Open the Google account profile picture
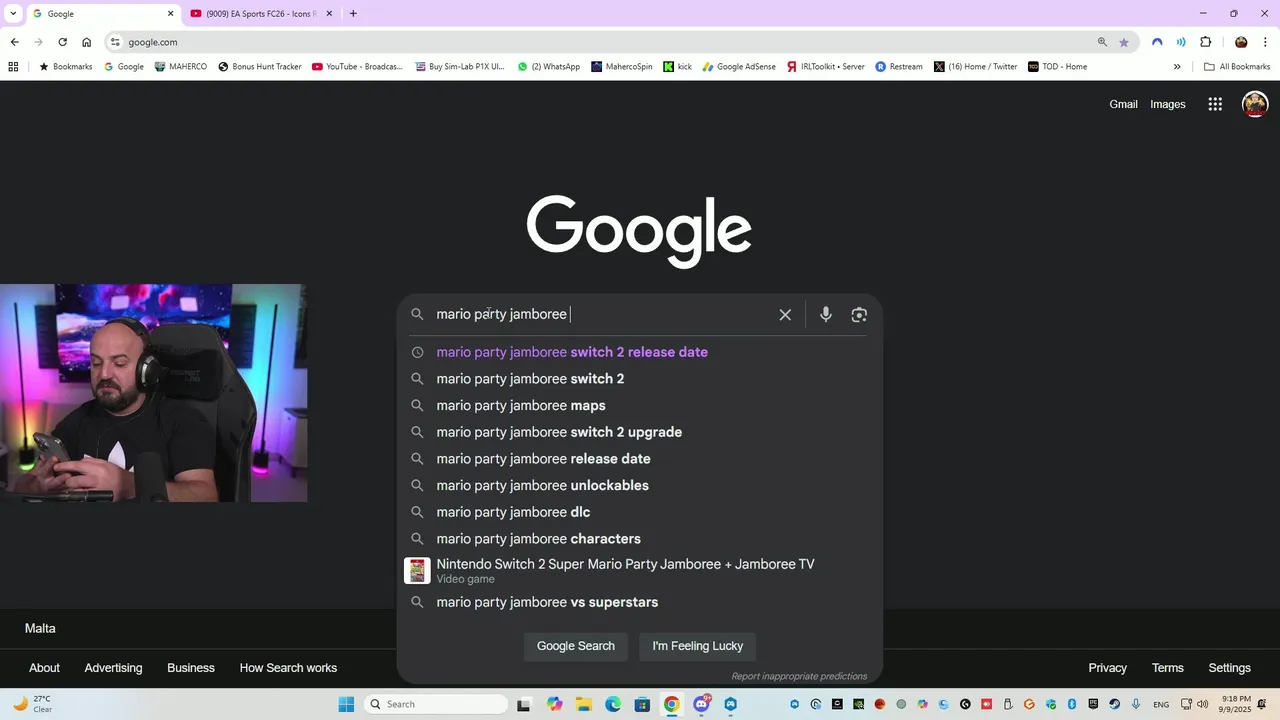 coord(1255,104)
